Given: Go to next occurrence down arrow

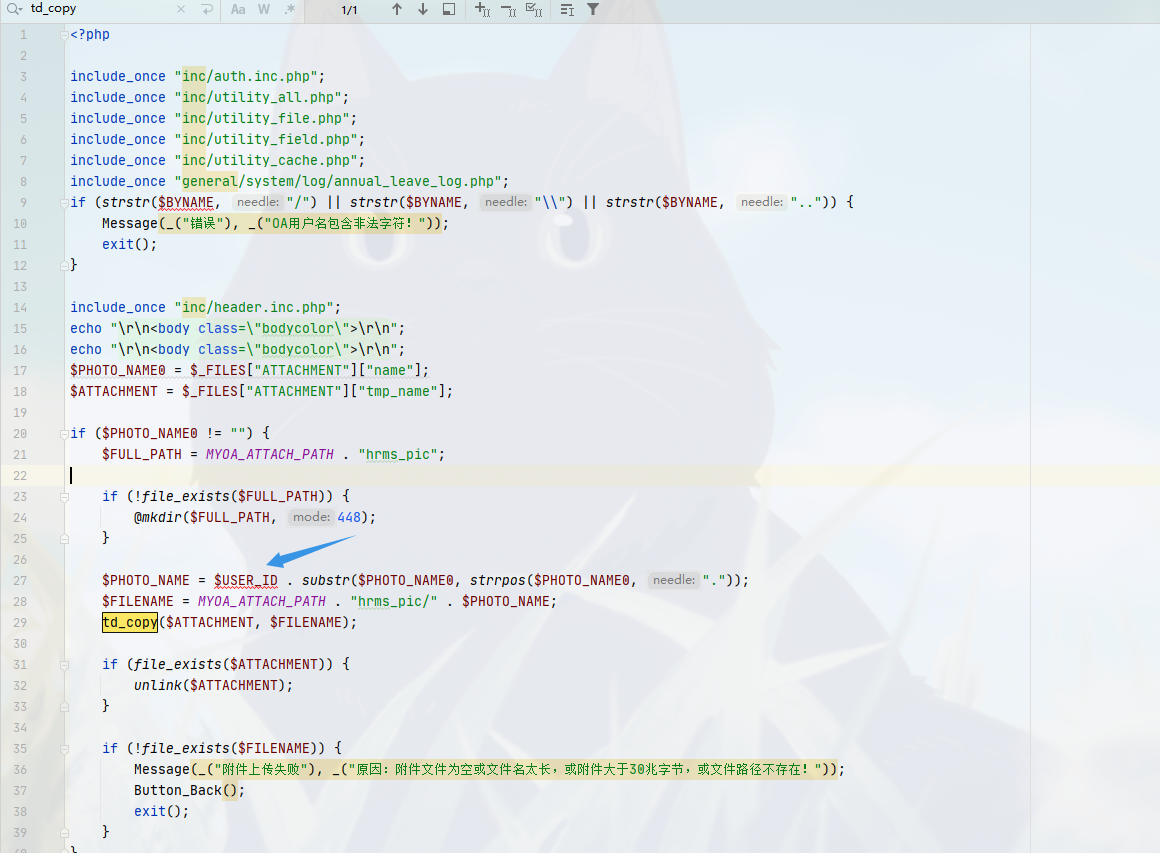Looking at the screenshot, I should pyautogui.click(x=423, y=9).
